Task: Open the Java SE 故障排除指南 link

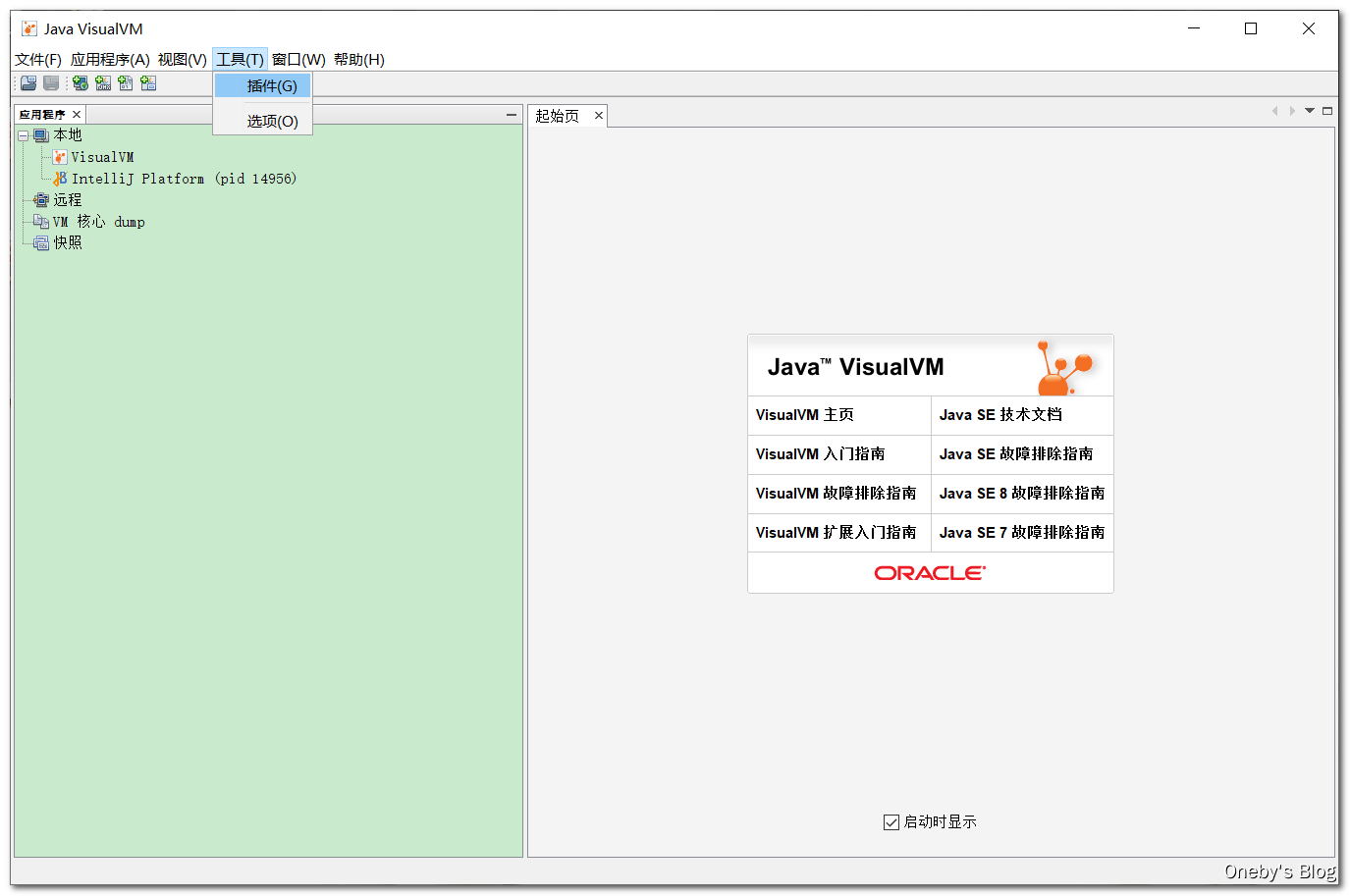Action: coord(1016,454)
